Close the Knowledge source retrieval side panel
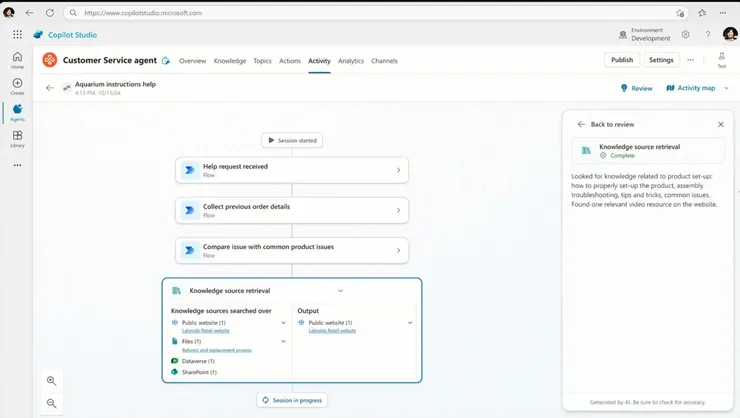The image size is (740, 418). point(721,124)
